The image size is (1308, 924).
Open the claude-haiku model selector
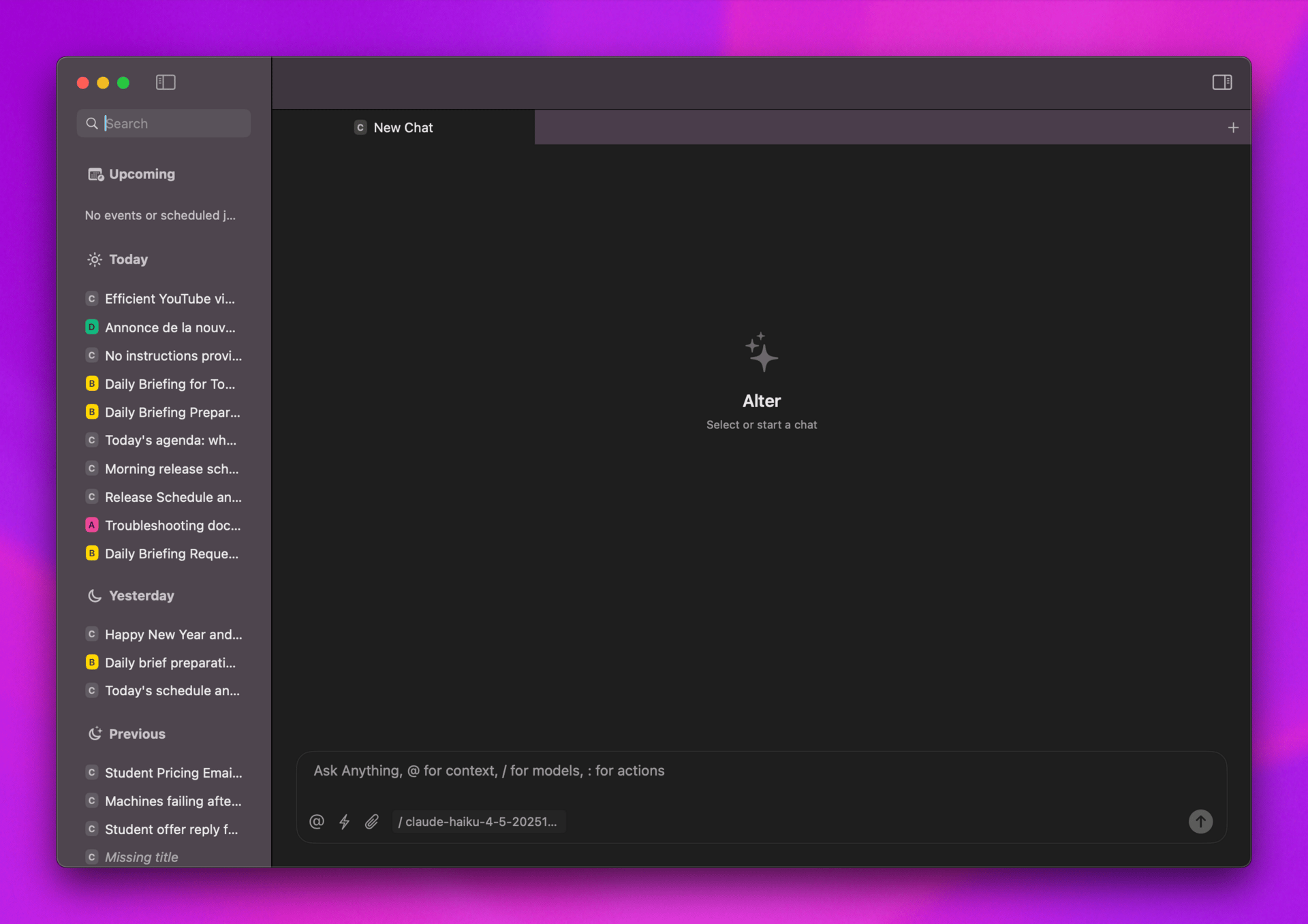pyautogui.click(x=478, y=821)
